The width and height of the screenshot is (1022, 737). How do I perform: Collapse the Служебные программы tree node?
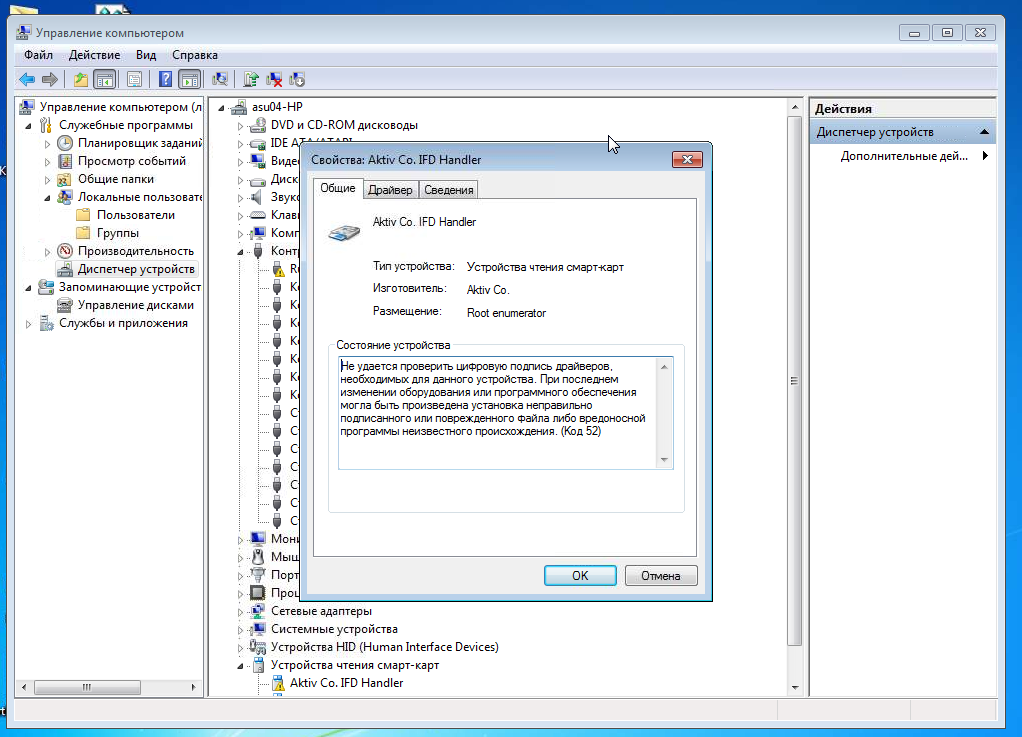click(29, 125)
